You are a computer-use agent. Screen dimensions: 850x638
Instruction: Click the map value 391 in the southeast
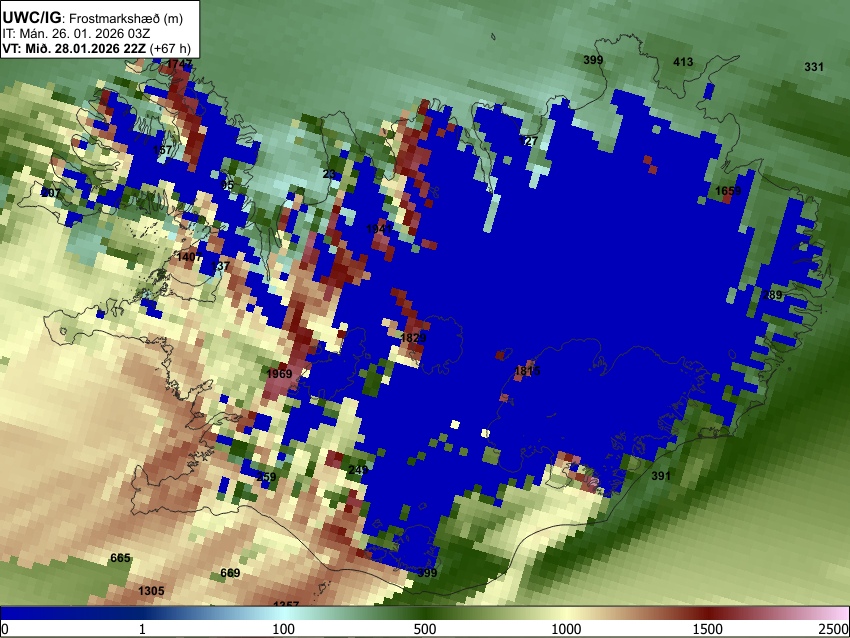tap(661, 476)
